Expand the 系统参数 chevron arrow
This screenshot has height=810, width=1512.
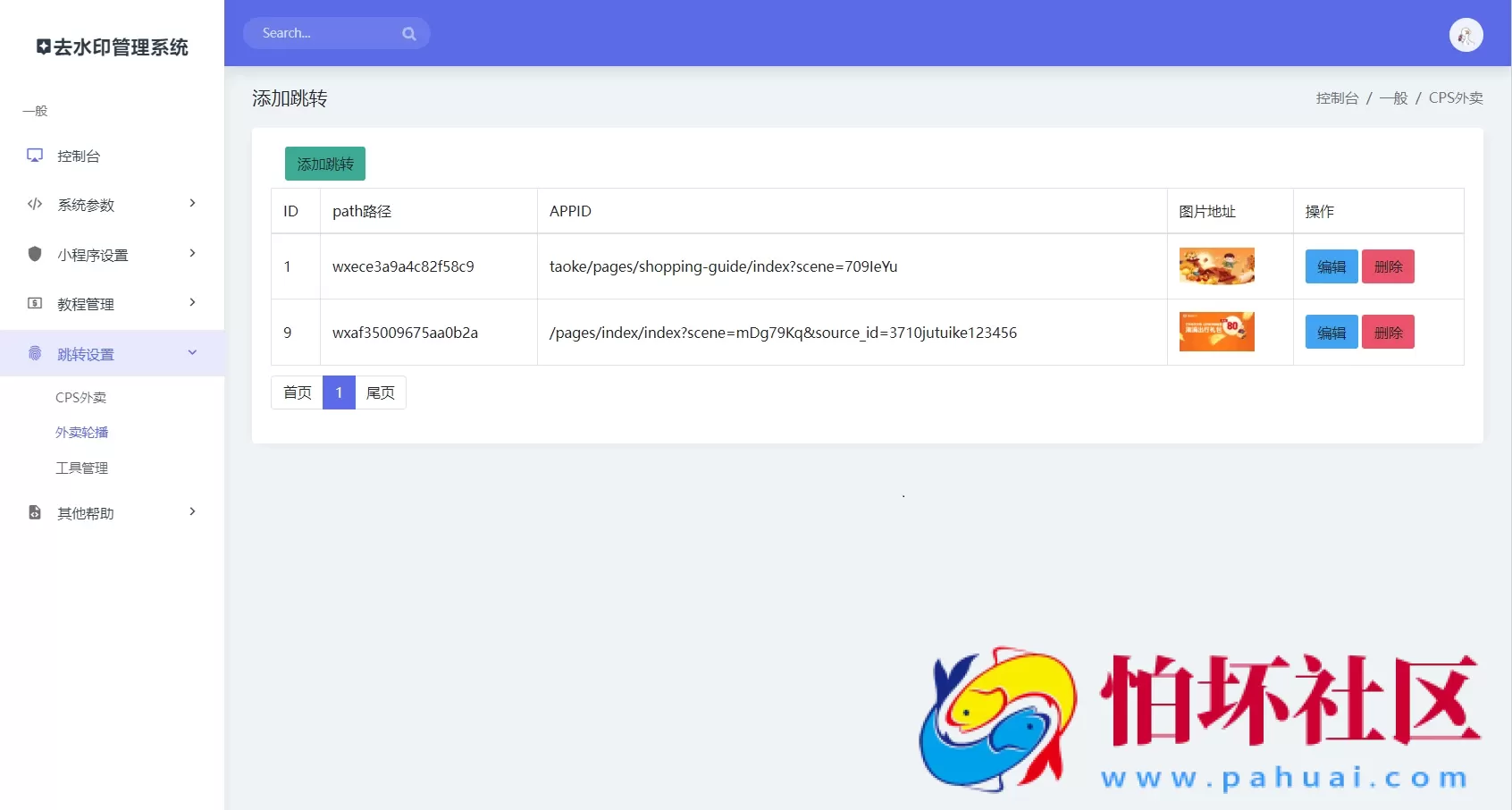coord(192,204)
